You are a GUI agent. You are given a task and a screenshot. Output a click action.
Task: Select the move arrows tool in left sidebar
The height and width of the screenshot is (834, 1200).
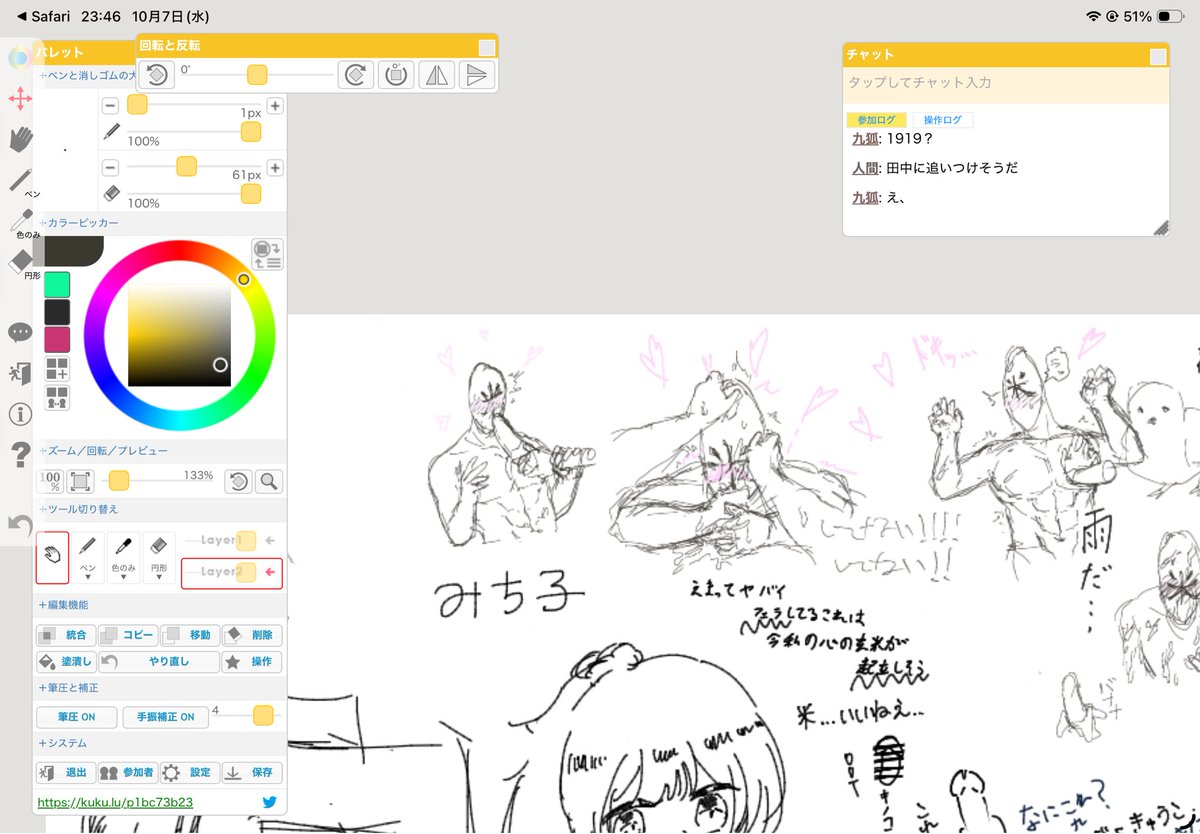[x=20, y=98]
